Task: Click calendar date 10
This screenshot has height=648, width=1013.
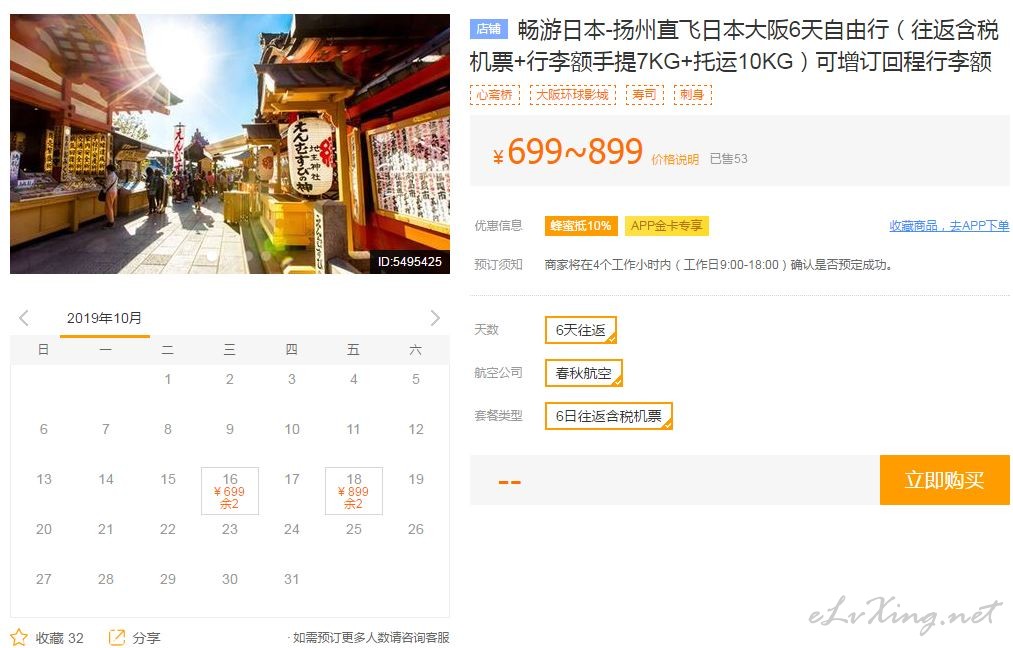Action: click(292, 429)
